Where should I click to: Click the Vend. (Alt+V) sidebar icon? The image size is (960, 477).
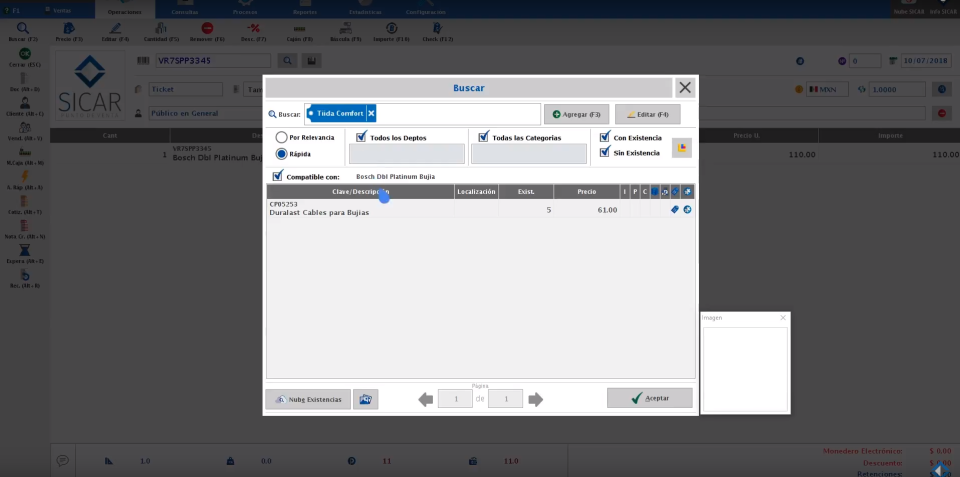click(x=24, y=127)
